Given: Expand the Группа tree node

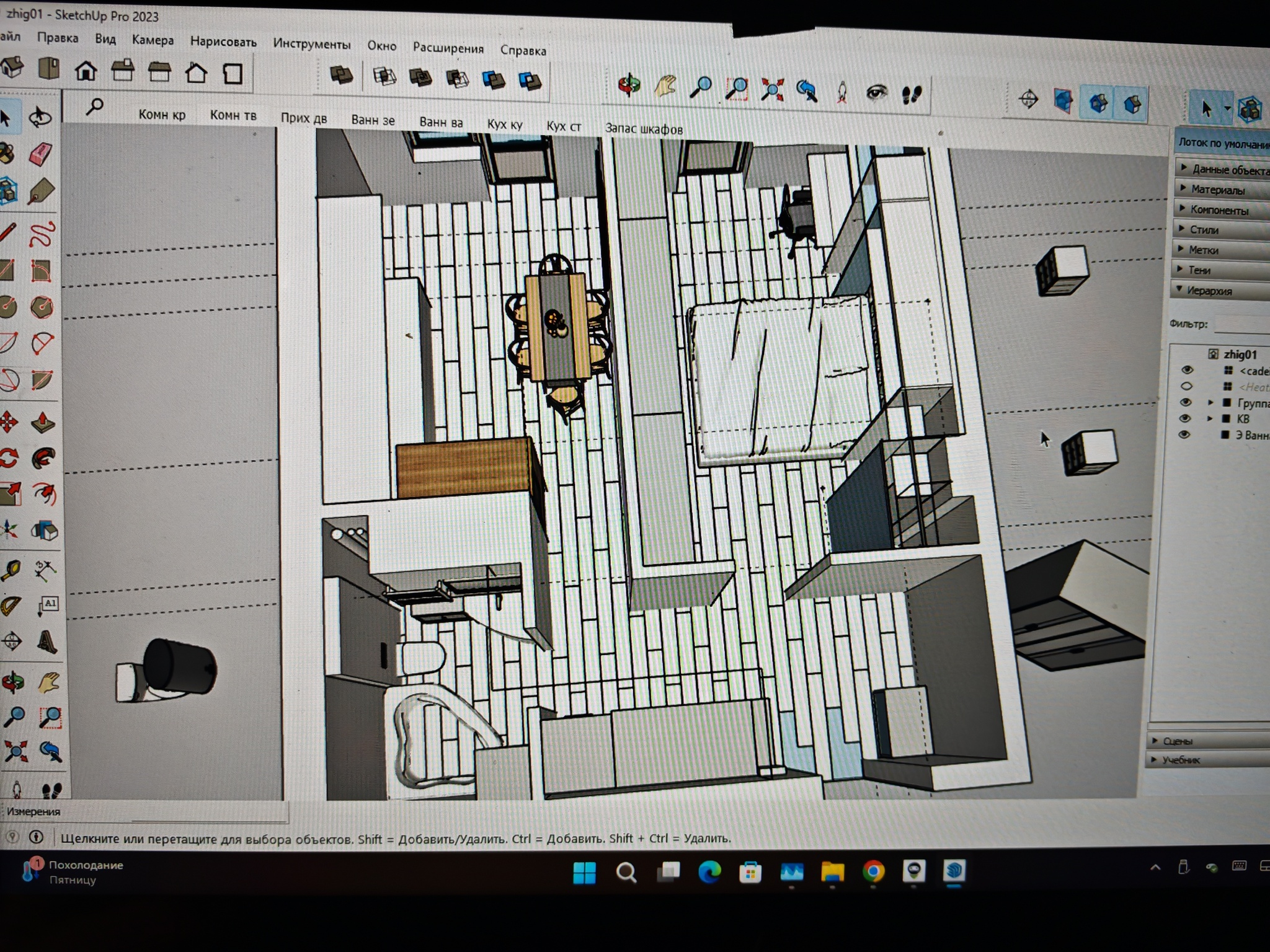Looking at the screenshot, I should (1210, 402).
